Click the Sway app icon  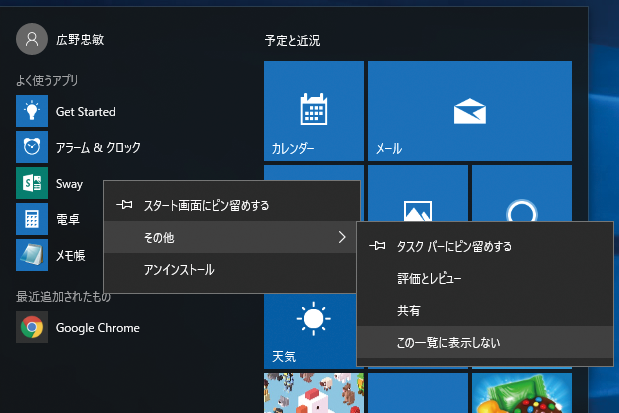point(32,183)
